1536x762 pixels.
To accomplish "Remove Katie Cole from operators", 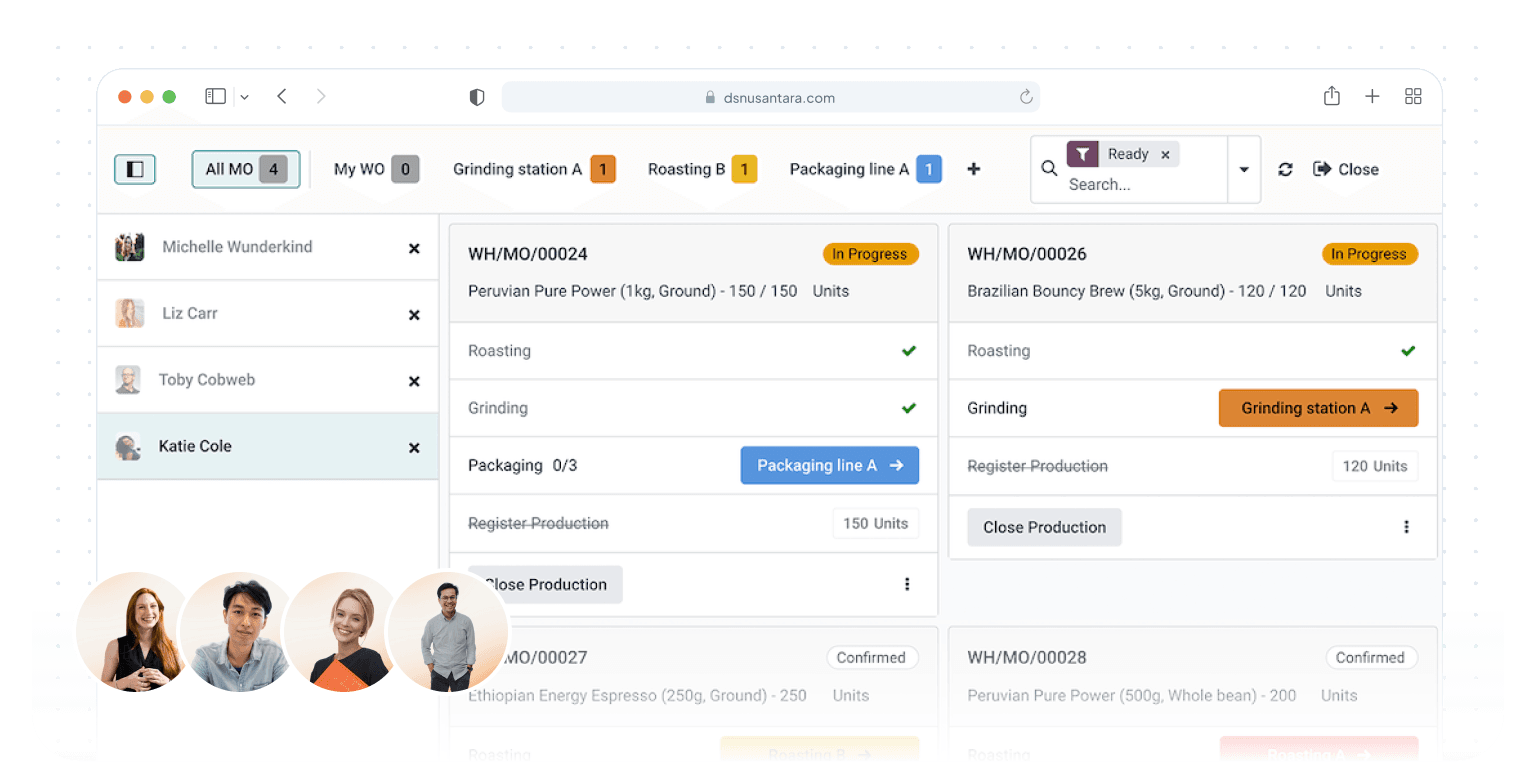I will pos(414,448).
